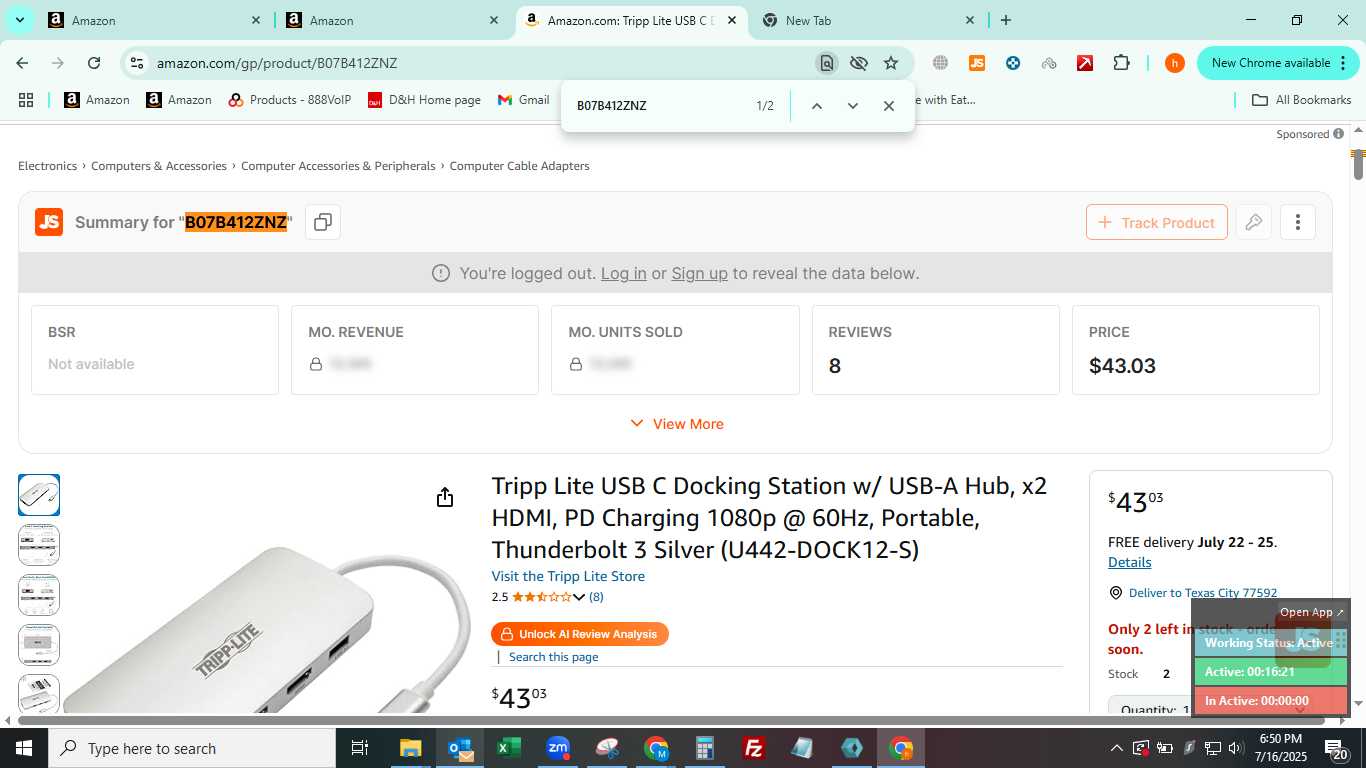
Task: Open the star rating breakdown dropdown arrow
Action: point(579,597)
